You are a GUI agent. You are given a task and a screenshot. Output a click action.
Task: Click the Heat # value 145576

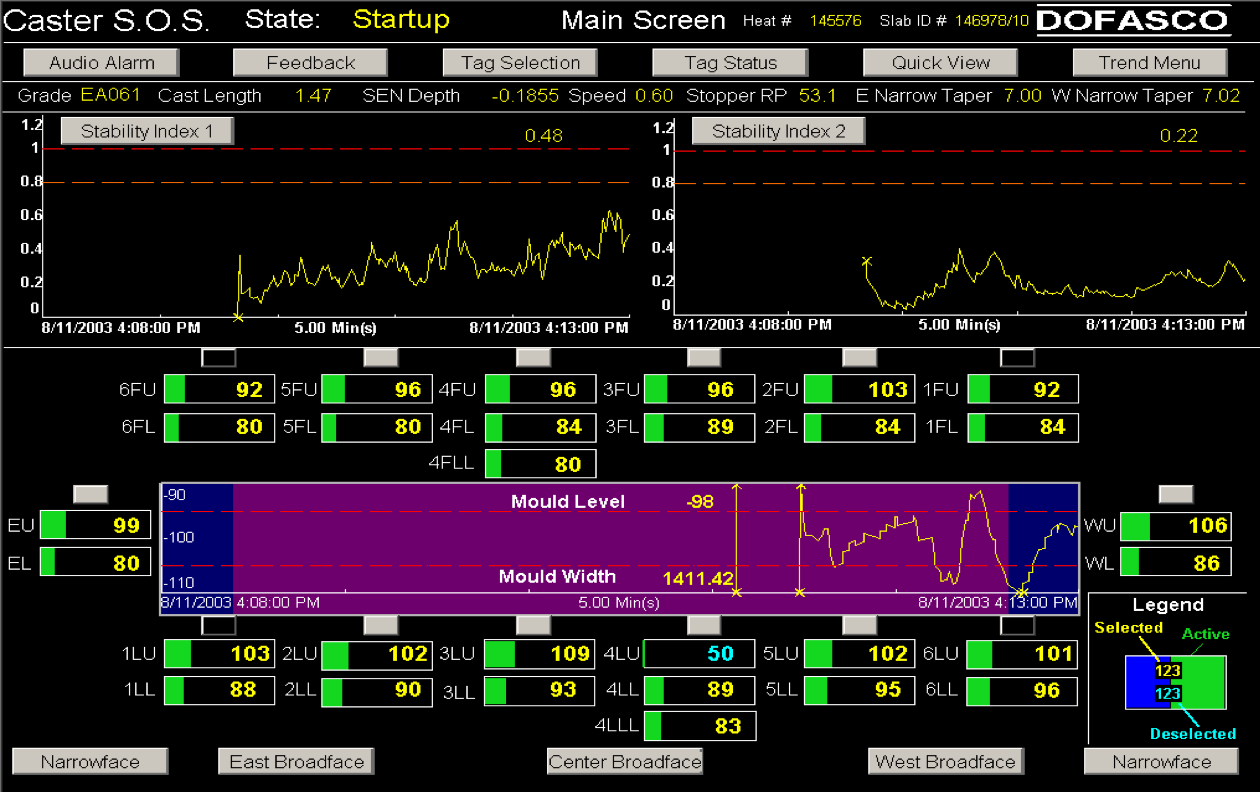(x=836, y=20)
